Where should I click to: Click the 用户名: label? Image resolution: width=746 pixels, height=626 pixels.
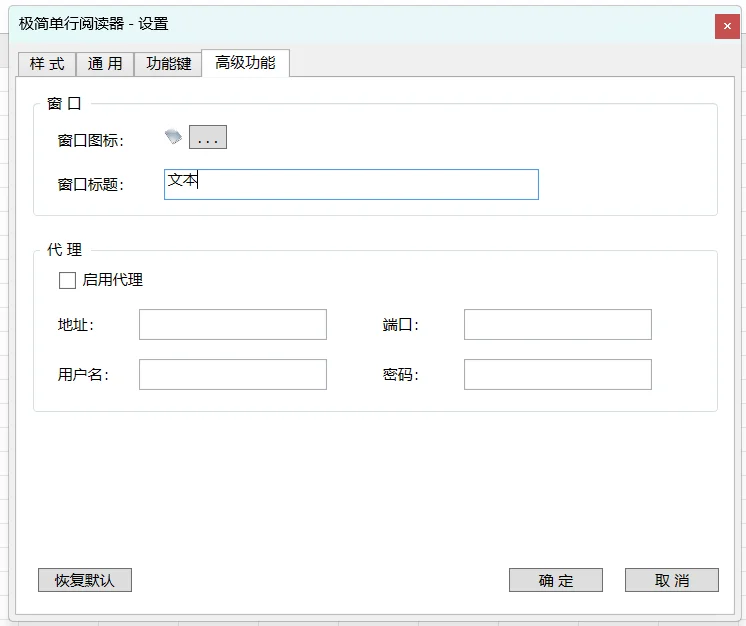pyautogui.click(x=83, y=375)
